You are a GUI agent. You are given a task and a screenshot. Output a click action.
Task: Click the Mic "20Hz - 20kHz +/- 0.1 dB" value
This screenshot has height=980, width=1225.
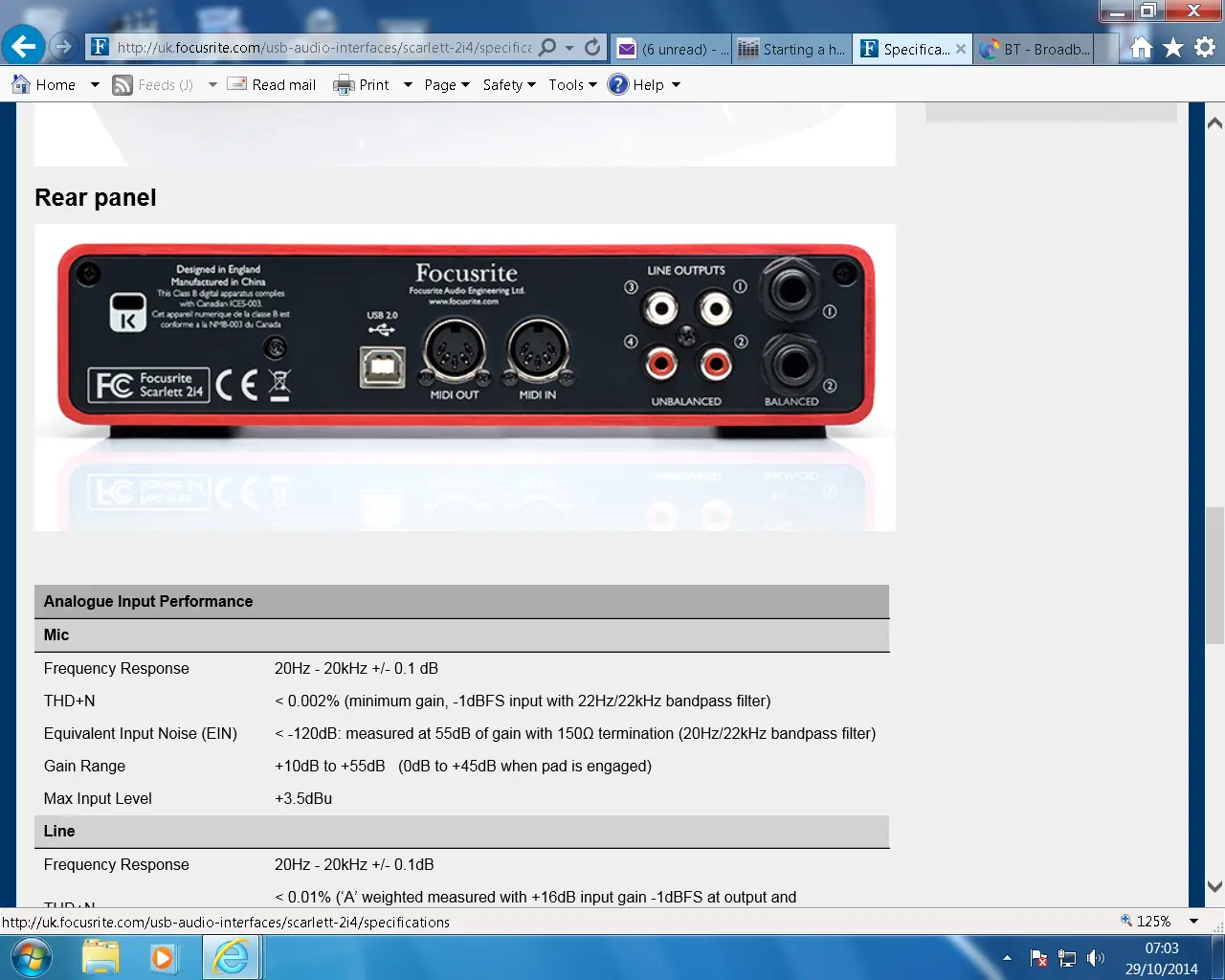click(356, 668)
